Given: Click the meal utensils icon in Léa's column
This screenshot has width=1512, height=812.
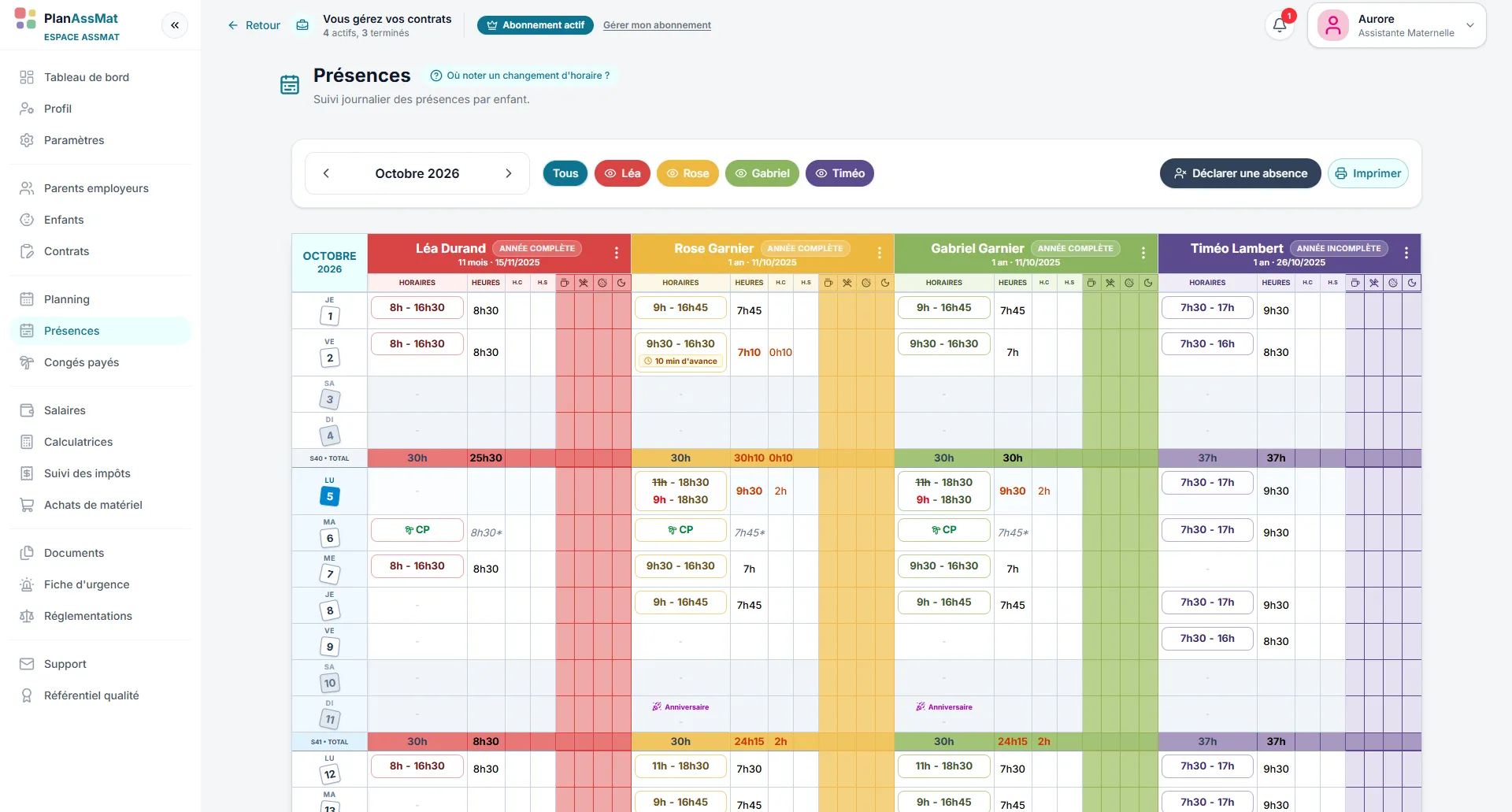Looking at the screenshot, I should (584, 283).
